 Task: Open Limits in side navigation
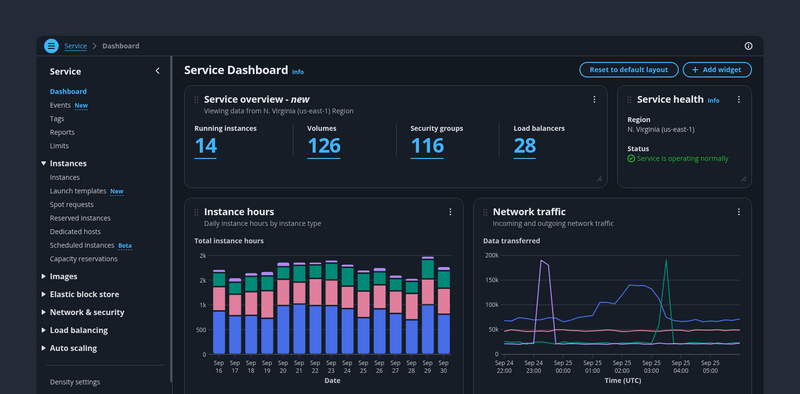(x=59, y=145)
